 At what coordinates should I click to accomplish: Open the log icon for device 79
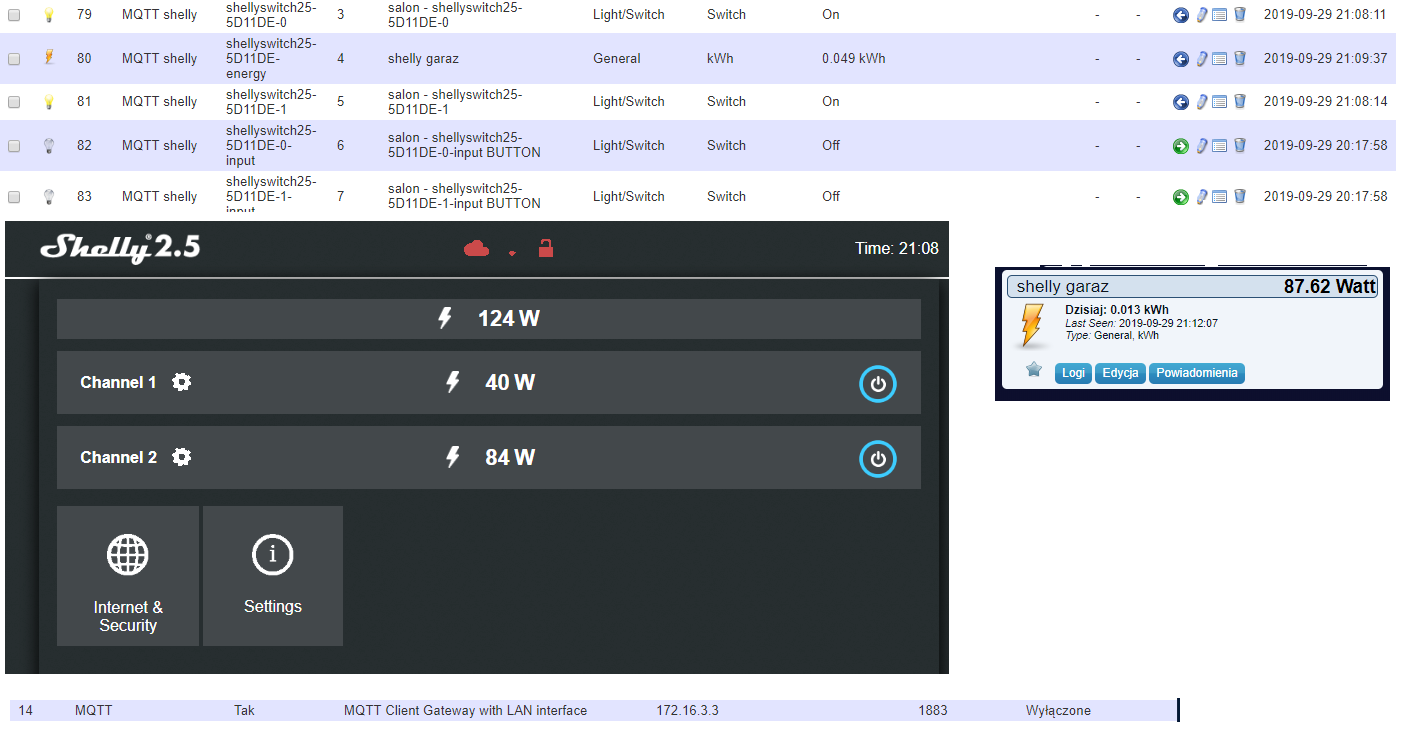1219,15
